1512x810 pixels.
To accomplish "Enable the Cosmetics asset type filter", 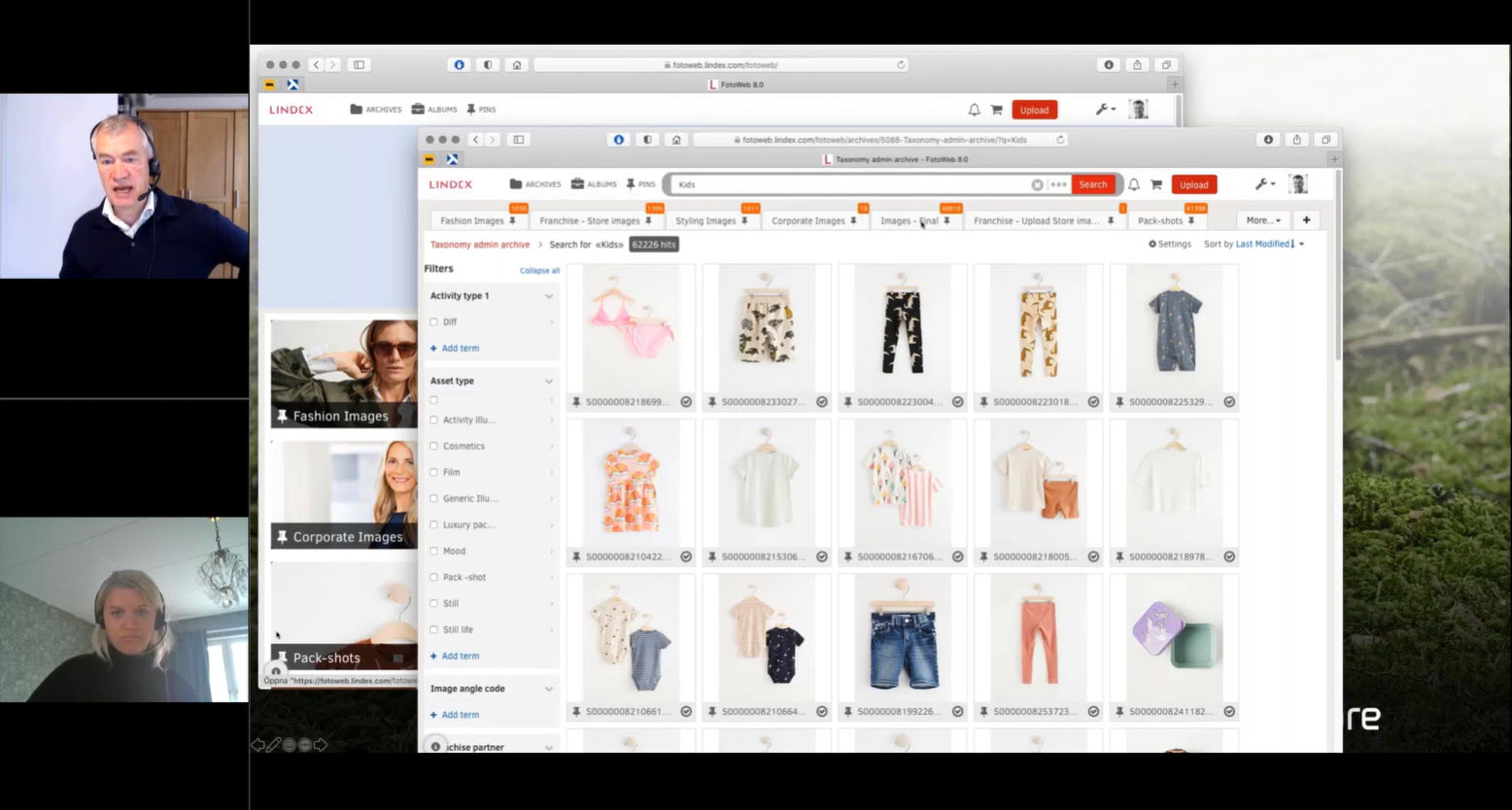I will [433, 446].
